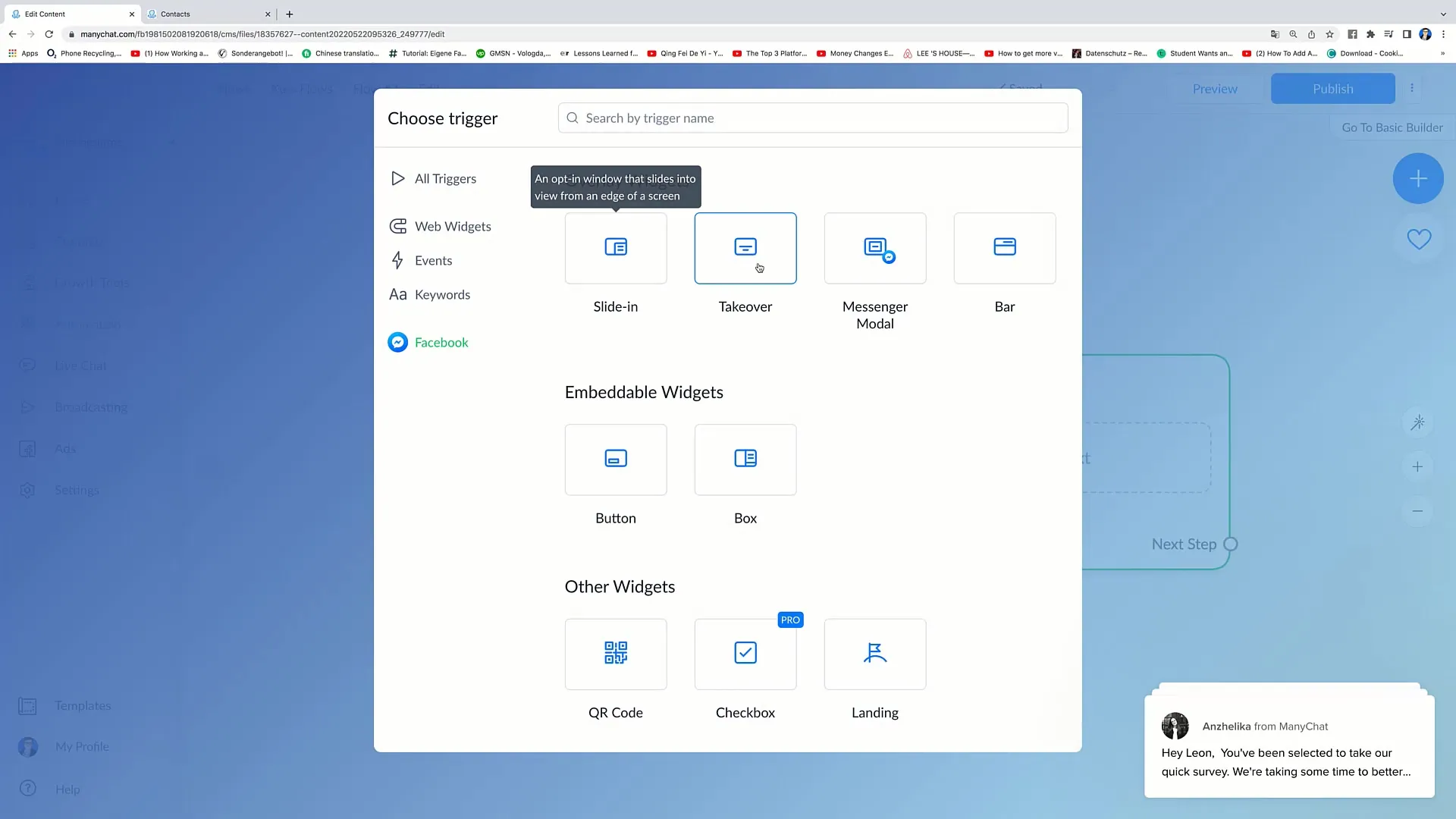1456x819 pixels.
Task: Select the Button embeddable widget
Action: (616, 460)
